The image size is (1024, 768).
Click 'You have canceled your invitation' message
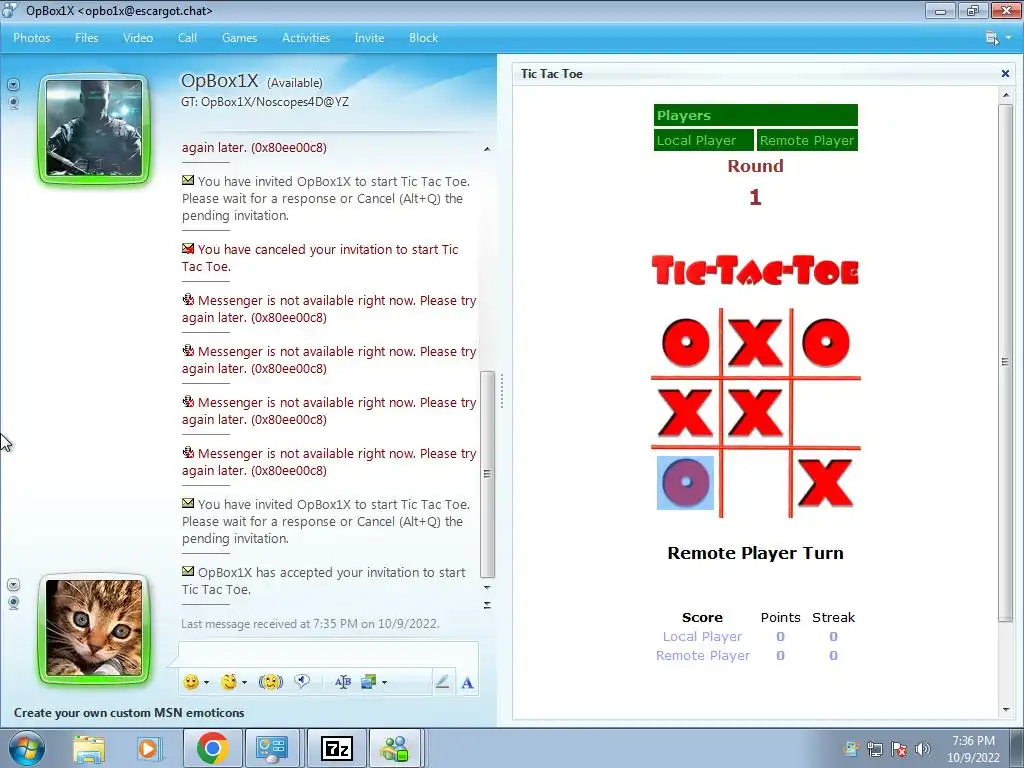pyautogui.click(x=320, y=257)
